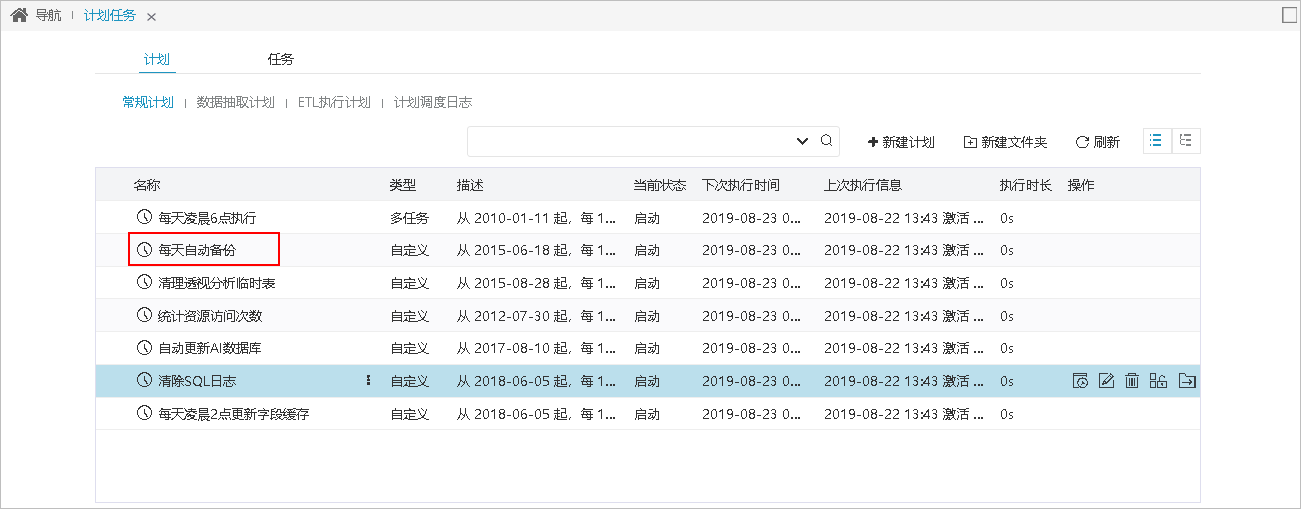1301x509 pixels.
Task: Click 自定义 type in 每天自动备份 row
Action: point(409,250)
